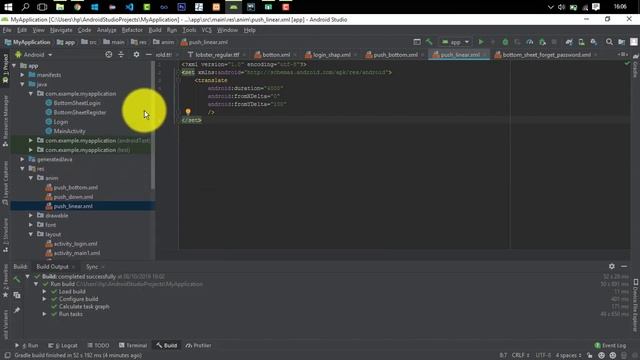Open the Event Log
This screenshot has width=640, height=360.
point(610,345)
